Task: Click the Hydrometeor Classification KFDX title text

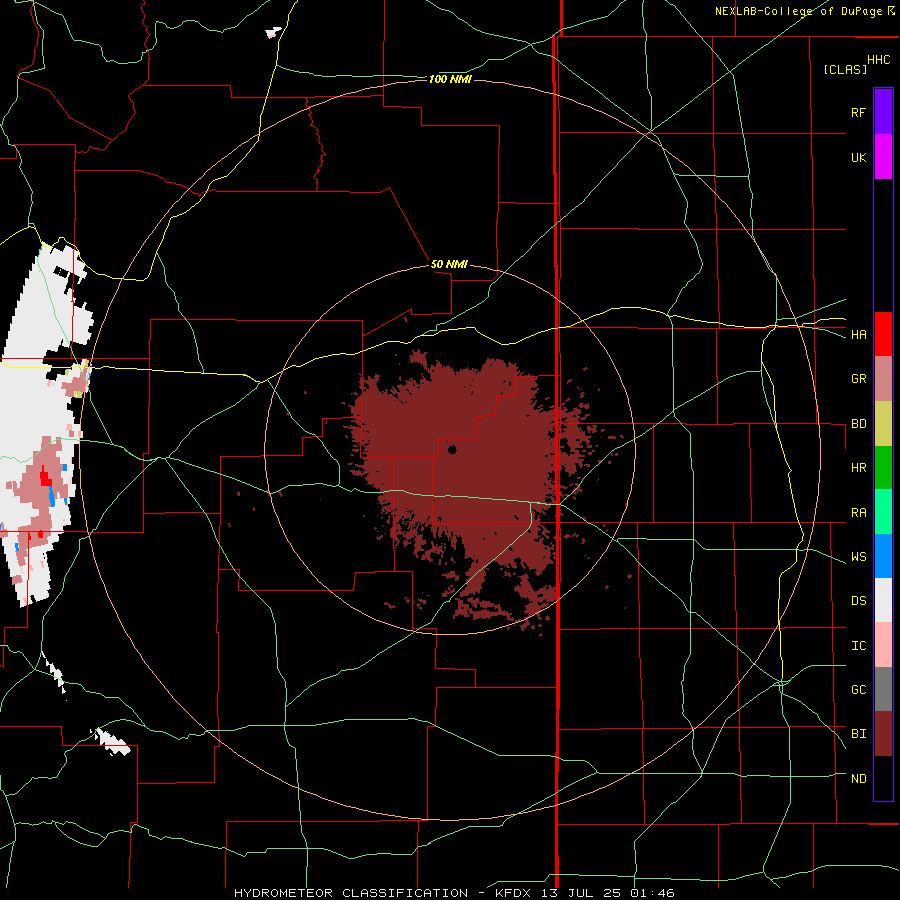Action: [x=454, y=893]
